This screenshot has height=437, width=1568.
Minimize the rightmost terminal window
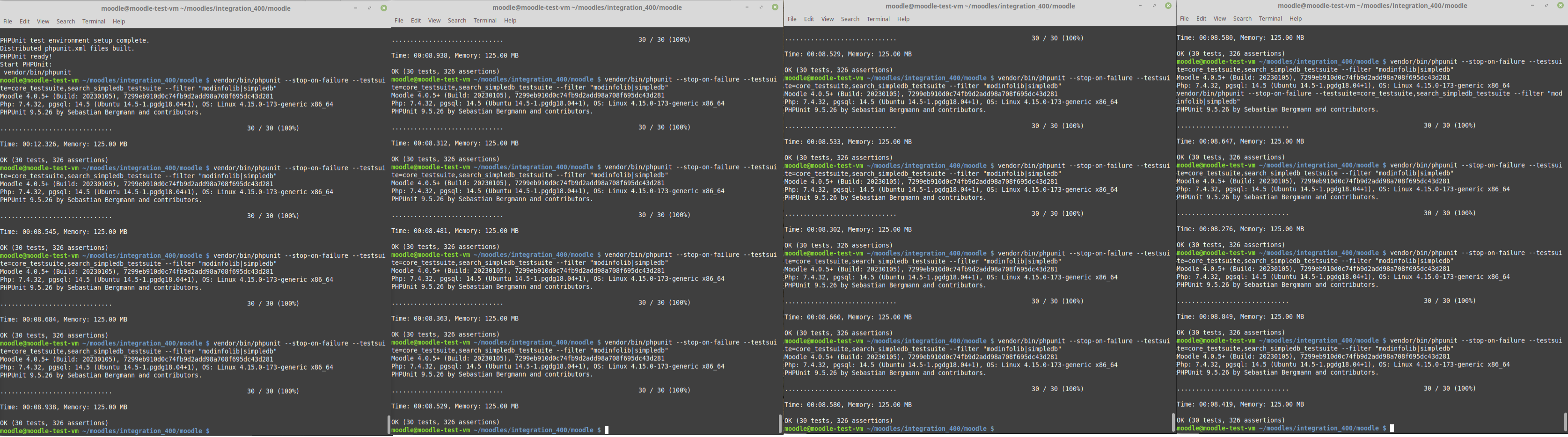tap(1532, 6)
